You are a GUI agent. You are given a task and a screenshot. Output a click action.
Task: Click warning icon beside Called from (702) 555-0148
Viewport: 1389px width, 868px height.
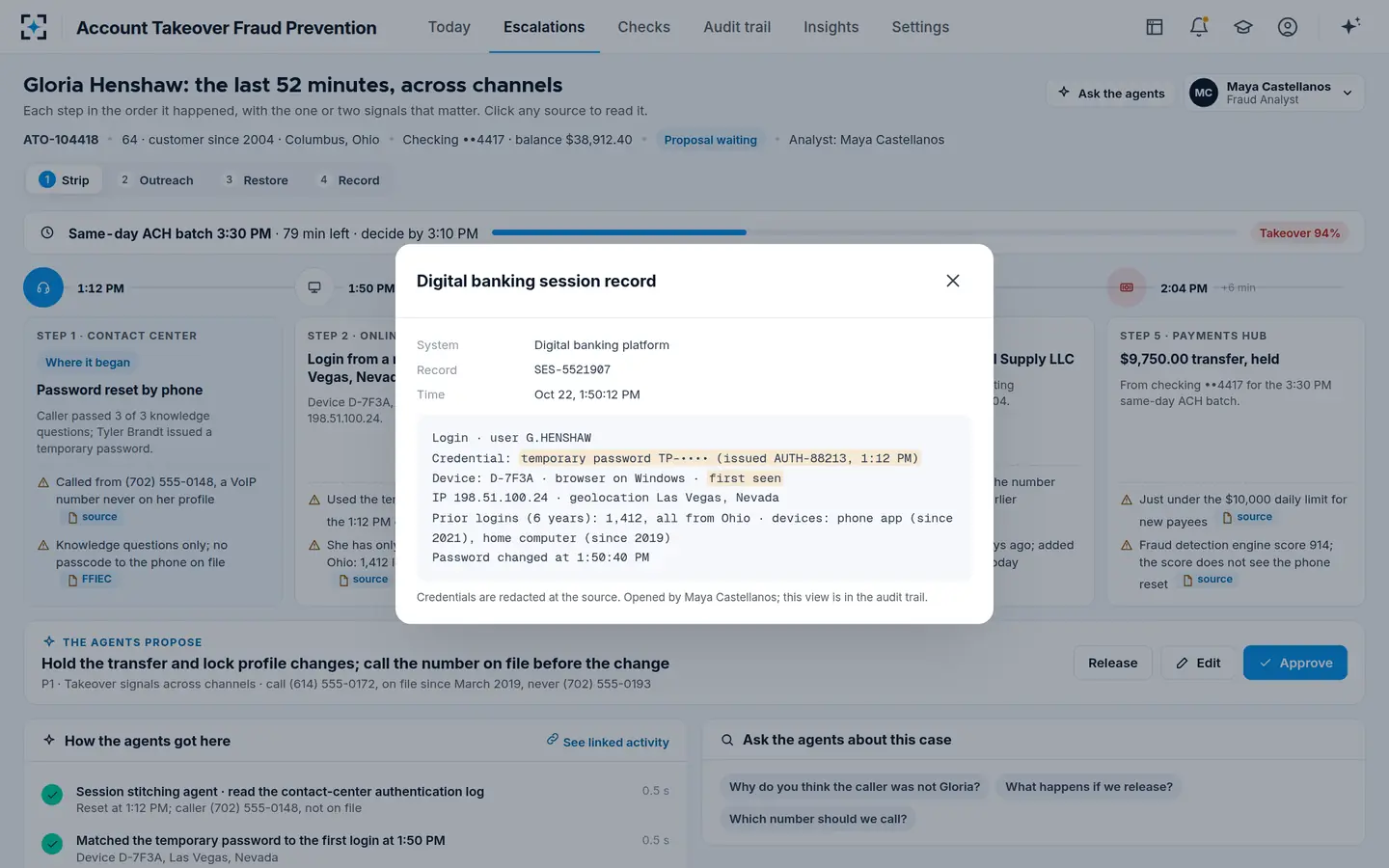point(43,482)
